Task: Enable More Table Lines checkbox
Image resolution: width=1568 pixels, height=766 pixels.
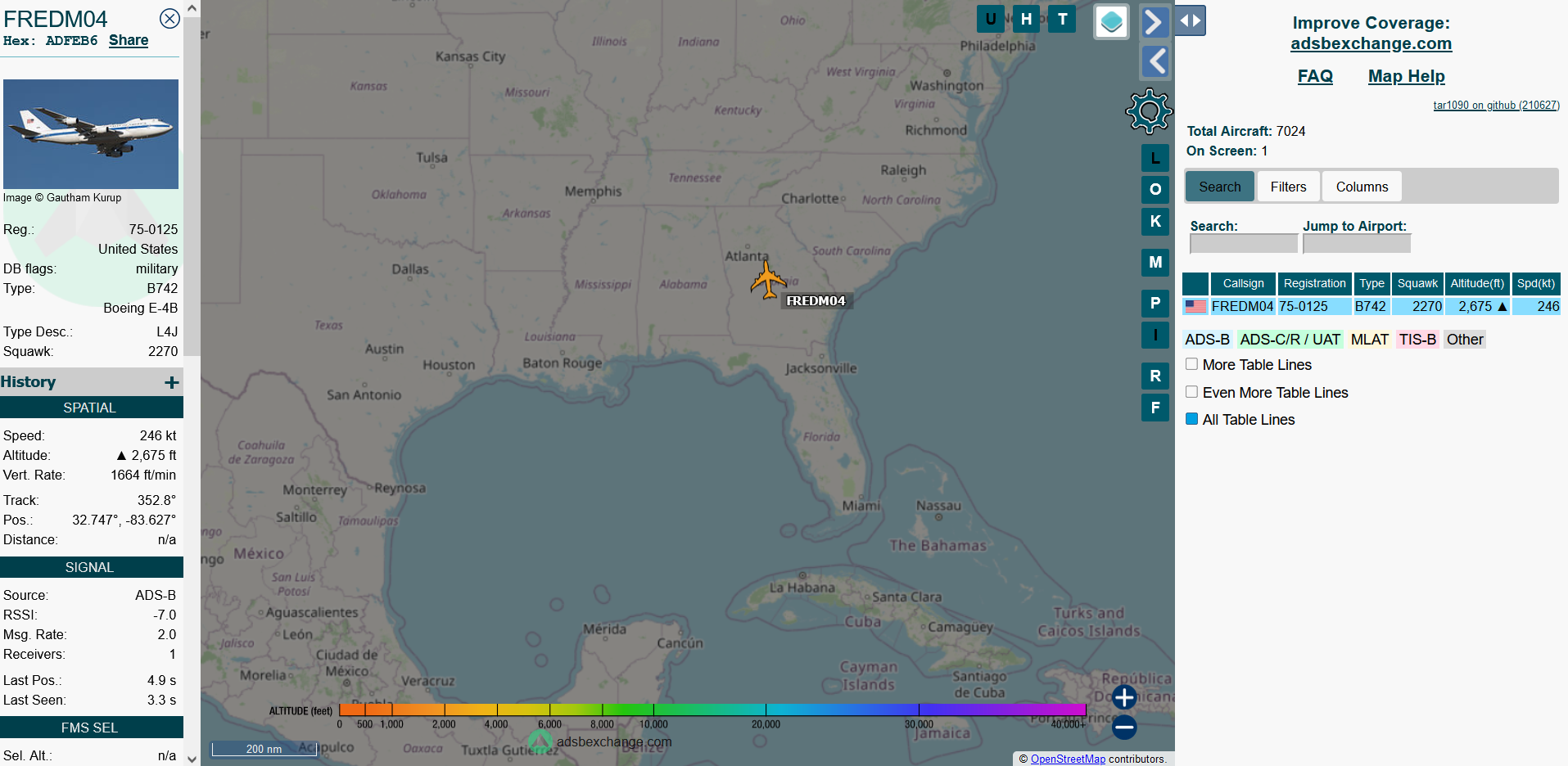Action: 1192,364
